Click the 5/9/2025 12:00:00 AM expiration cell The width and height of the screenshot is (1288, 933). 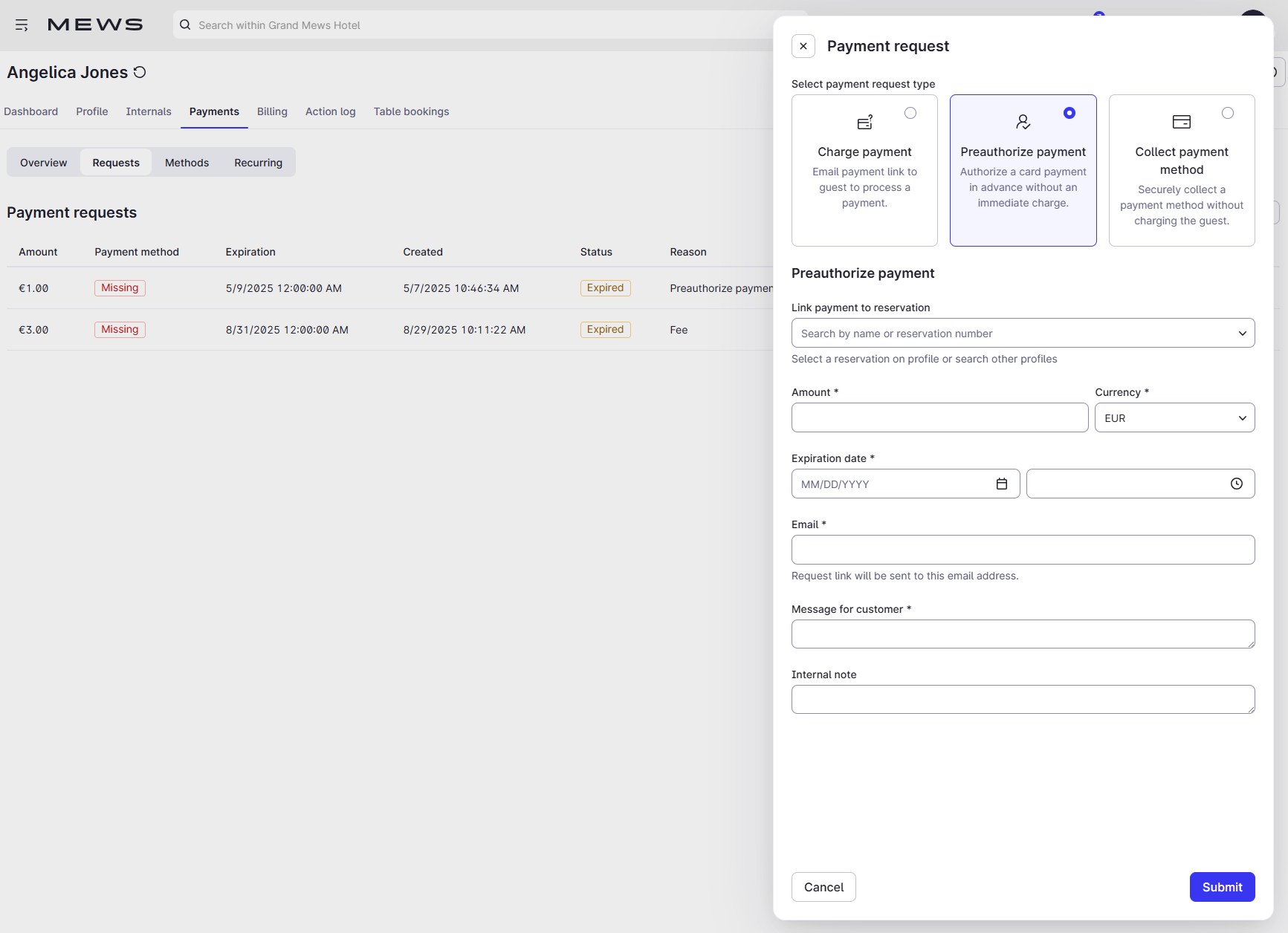click(x=284, y=288)
